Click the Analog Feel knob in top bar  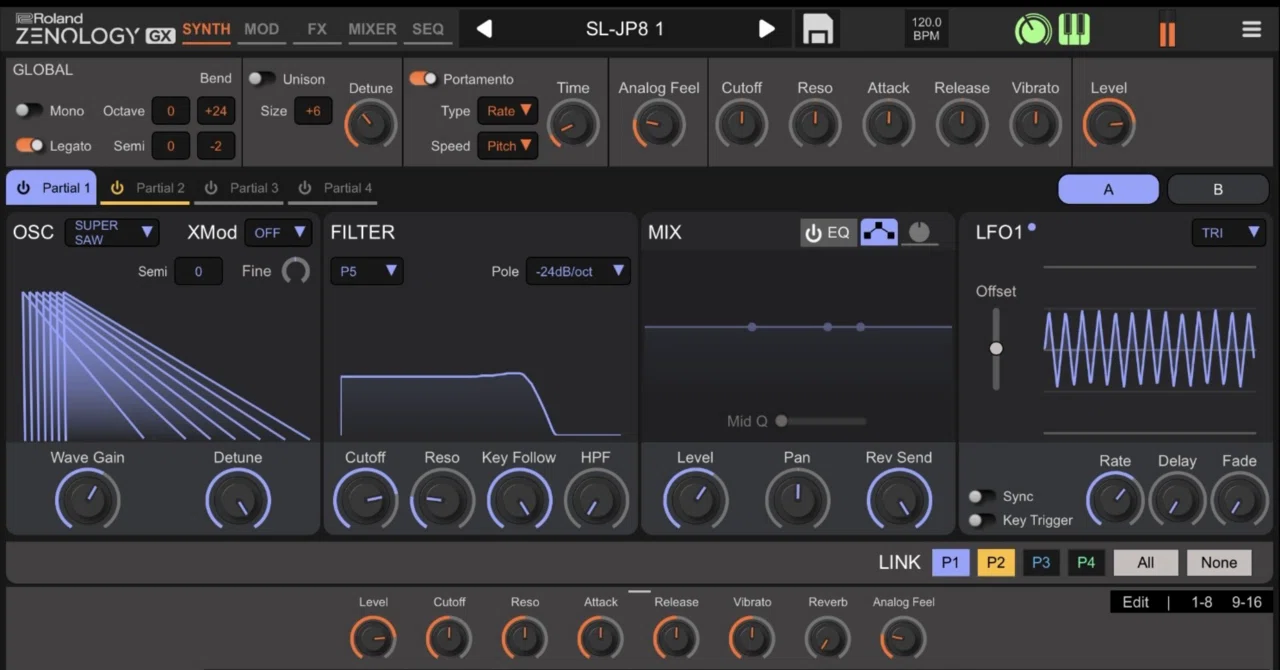coord(658,124)
